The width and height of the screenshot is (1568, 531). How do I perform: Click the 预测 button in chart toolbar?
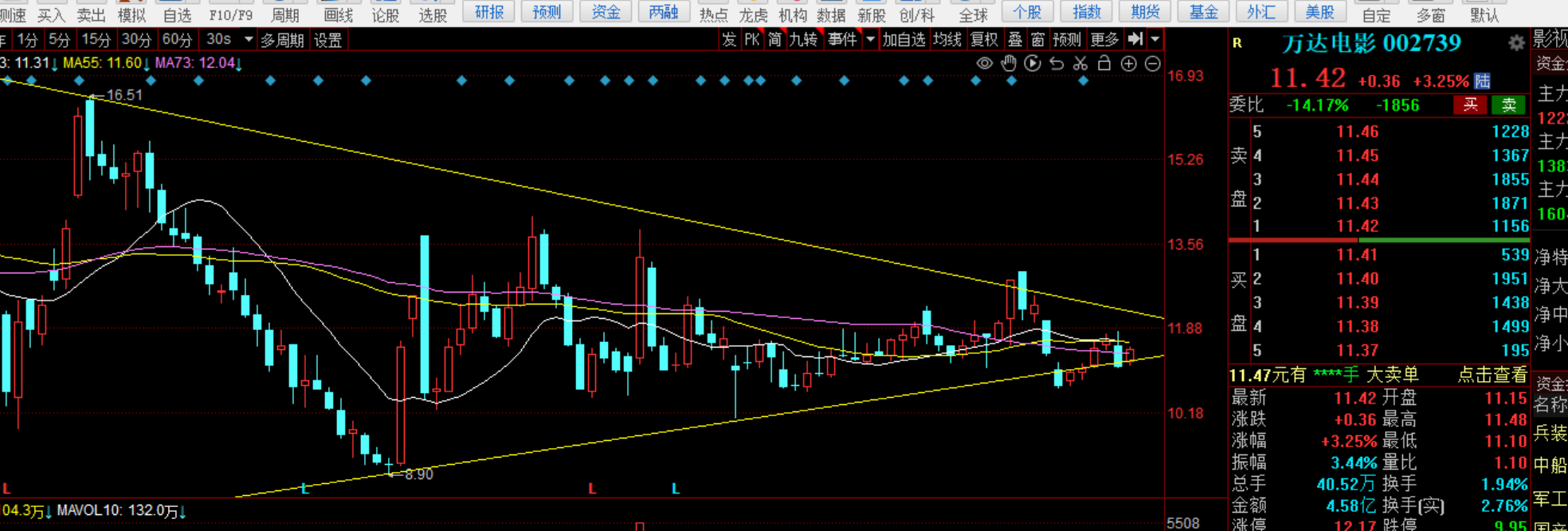tap(1067, 39)
